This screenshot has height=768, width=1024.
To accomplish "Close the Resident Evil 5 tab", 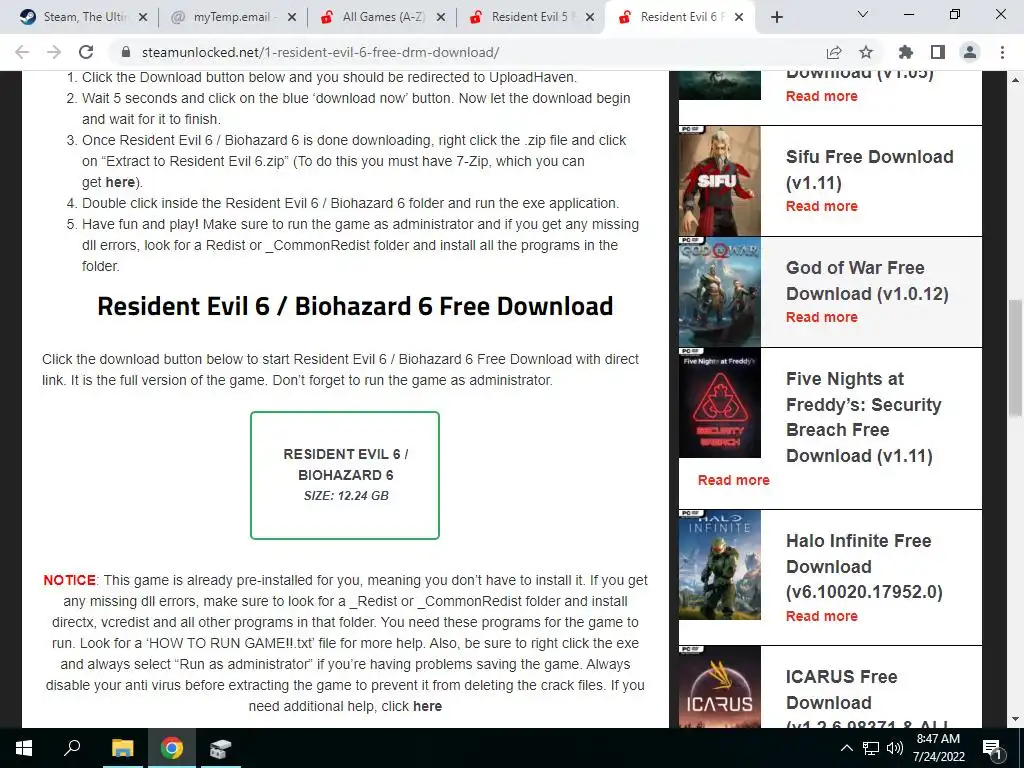I will point(590,17).
